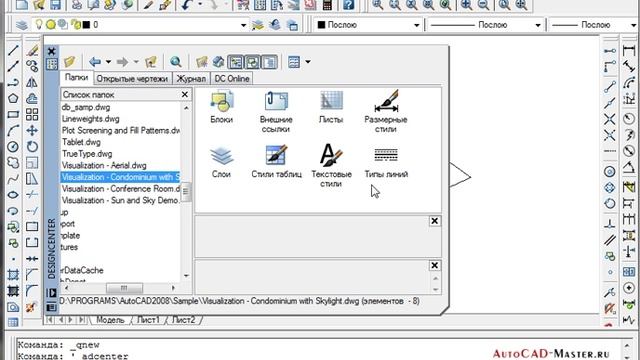This screenshot has width=640, height=360.
Task: Close the description pane with its X
Action: (x=435, y=265)
